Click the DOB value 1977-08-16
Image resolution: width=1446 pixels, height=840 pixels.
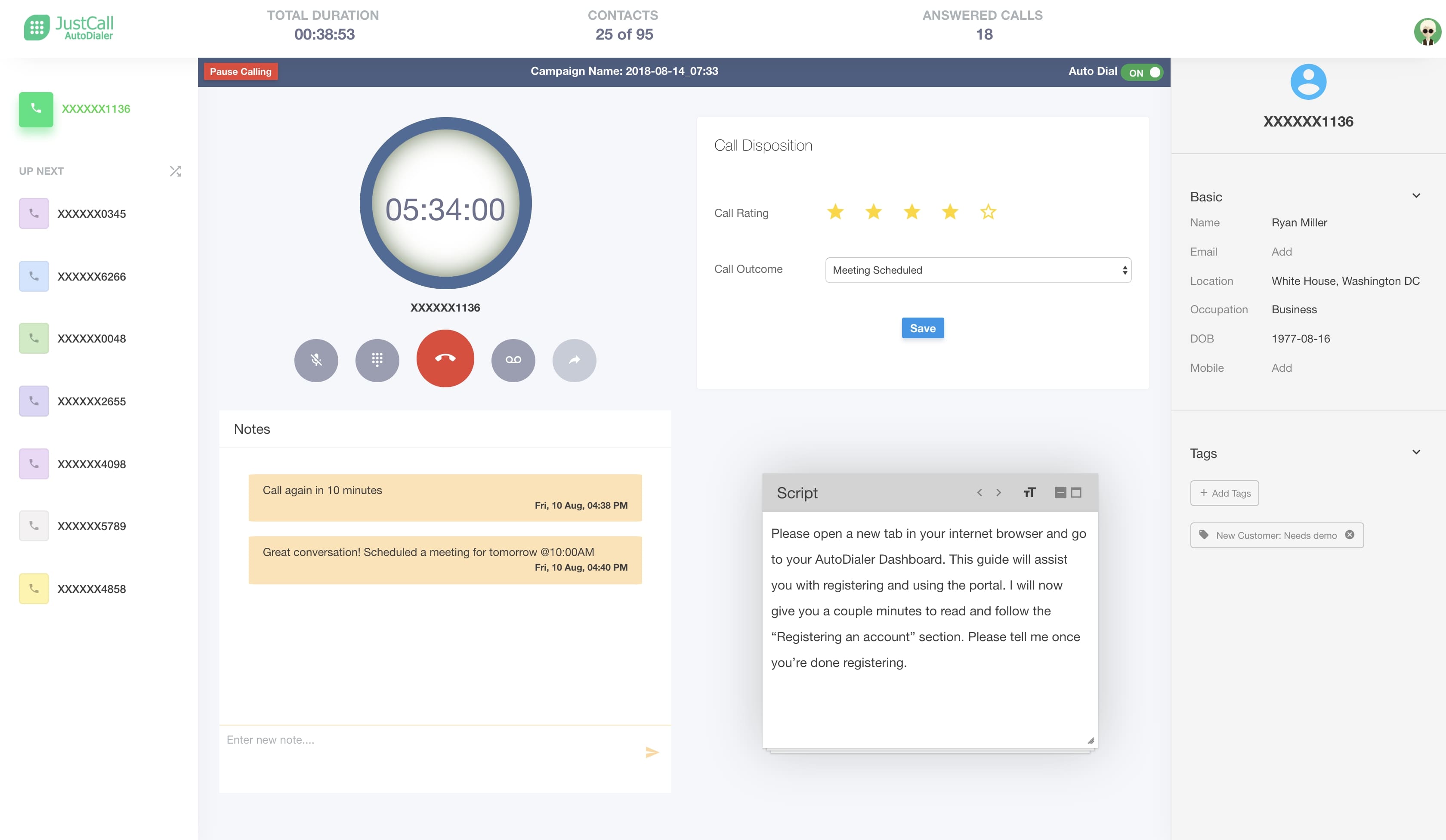click(1300, 339)
